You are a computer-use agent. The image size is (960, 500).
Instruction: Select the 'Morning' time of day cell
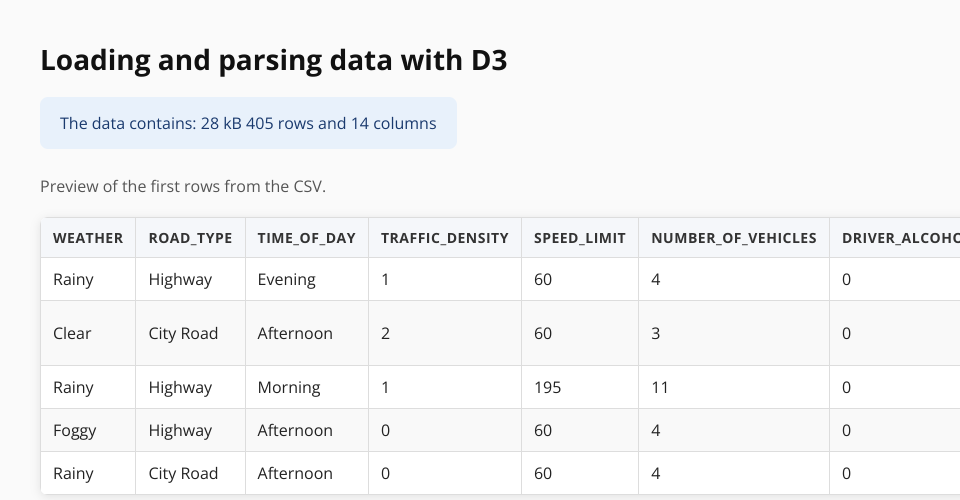click(x=288, y=387)
